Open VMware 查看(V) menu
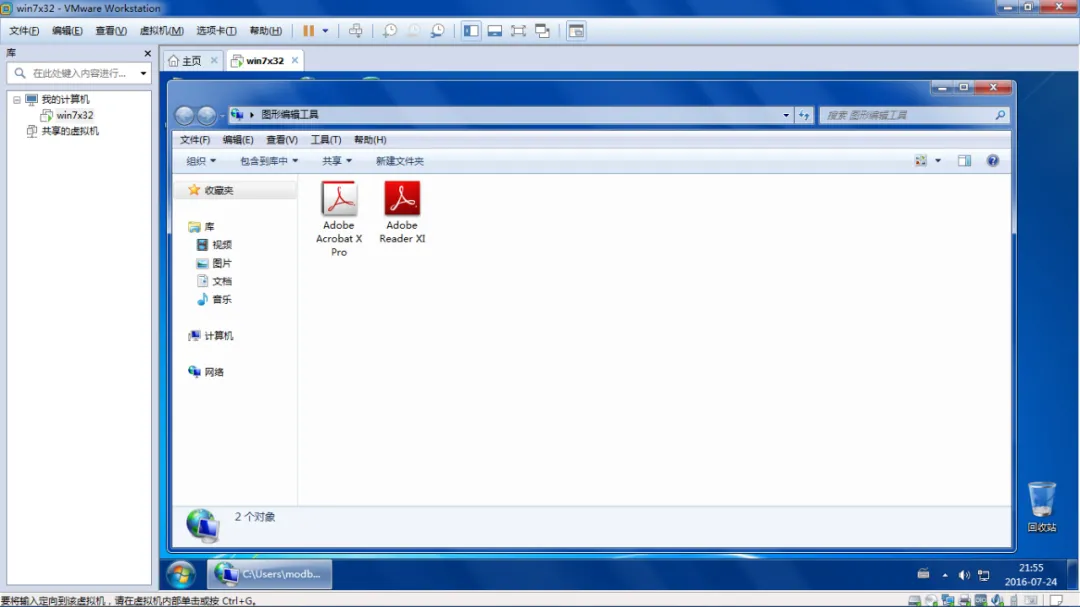Screen dimensions: 1080x607 pos(111,30)
